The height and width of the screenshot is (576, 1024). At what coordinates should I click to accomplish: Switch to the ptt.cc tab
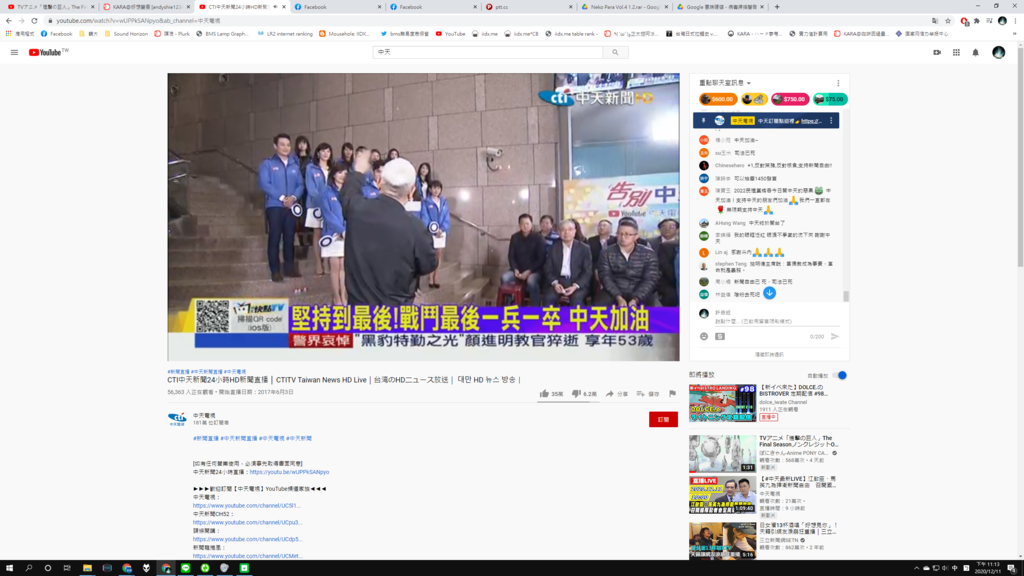point(528,7)
